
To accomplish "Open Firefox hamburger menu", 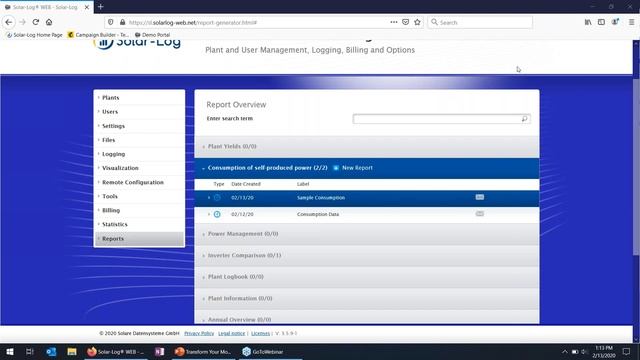I will [631, 22].
